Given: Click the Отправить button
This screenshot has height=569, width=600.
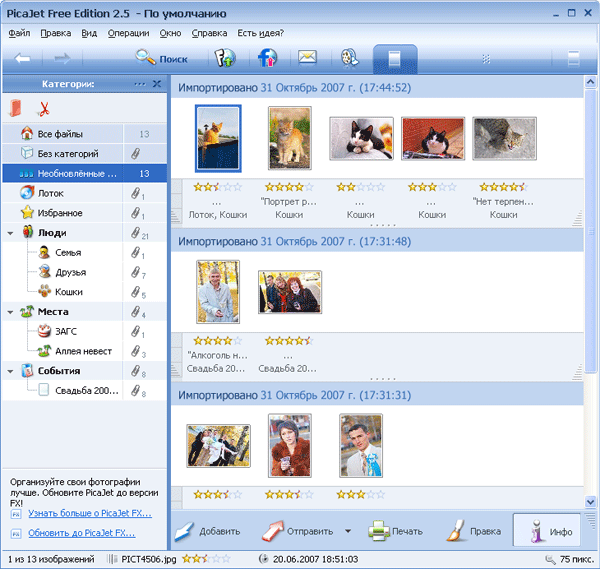Looking at the screenshot, I should click(298, 531).
